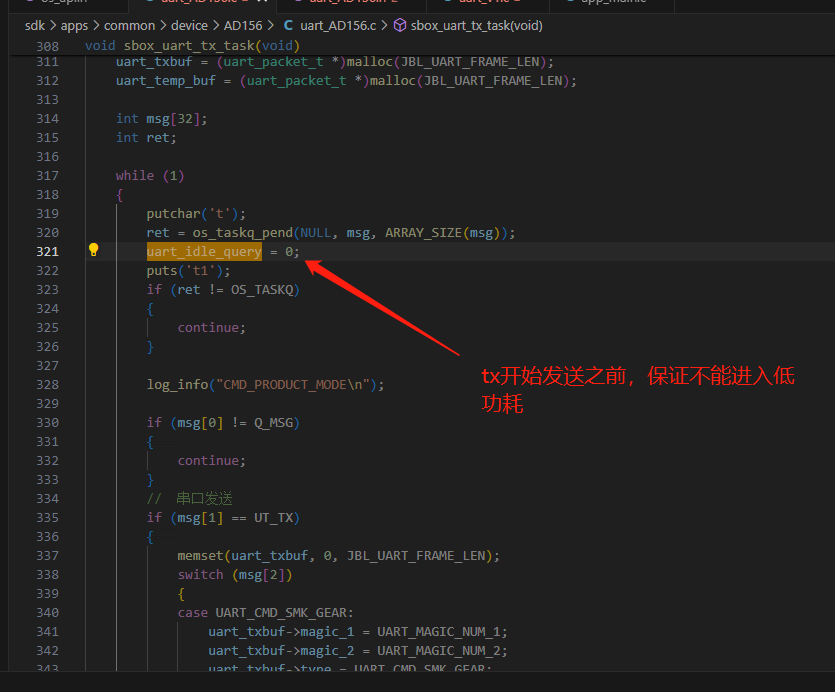Click the puts call on line 322
Image resolution: width=835 pixels, height=692 pixels.
click(162, 271)
